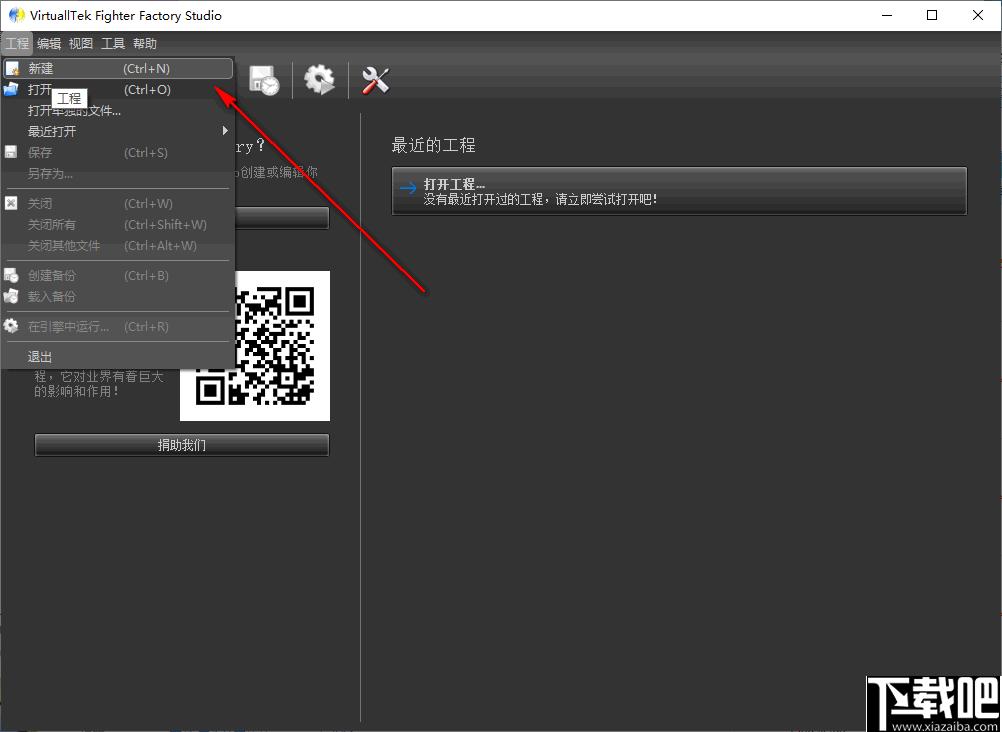Viewport: 1002px width, 732px height.
Task: Click the 新建 menu item icon
Action: click(x=12, y=68)
